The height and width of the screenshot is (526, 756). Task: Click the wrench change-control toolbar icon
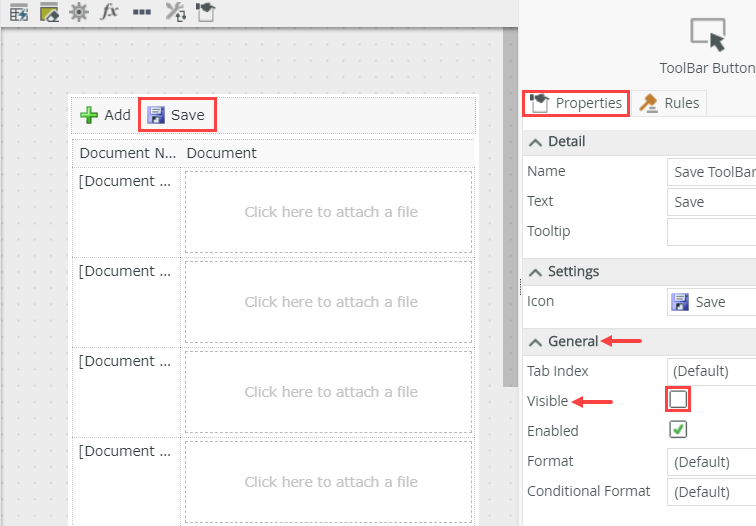pos(175,12)
